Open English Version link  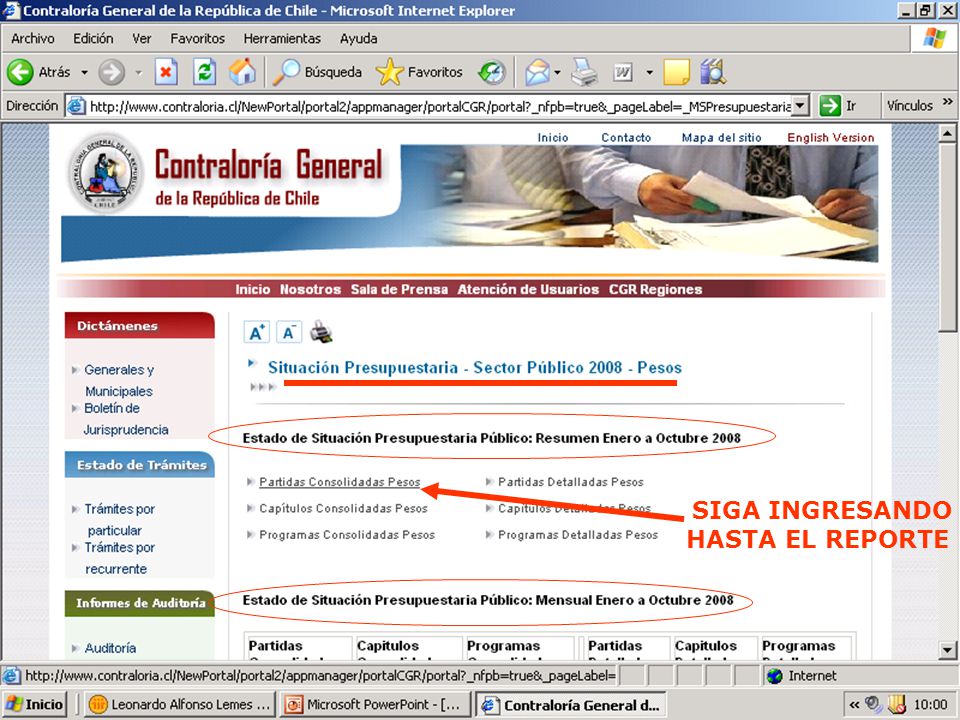click(830, 138)
